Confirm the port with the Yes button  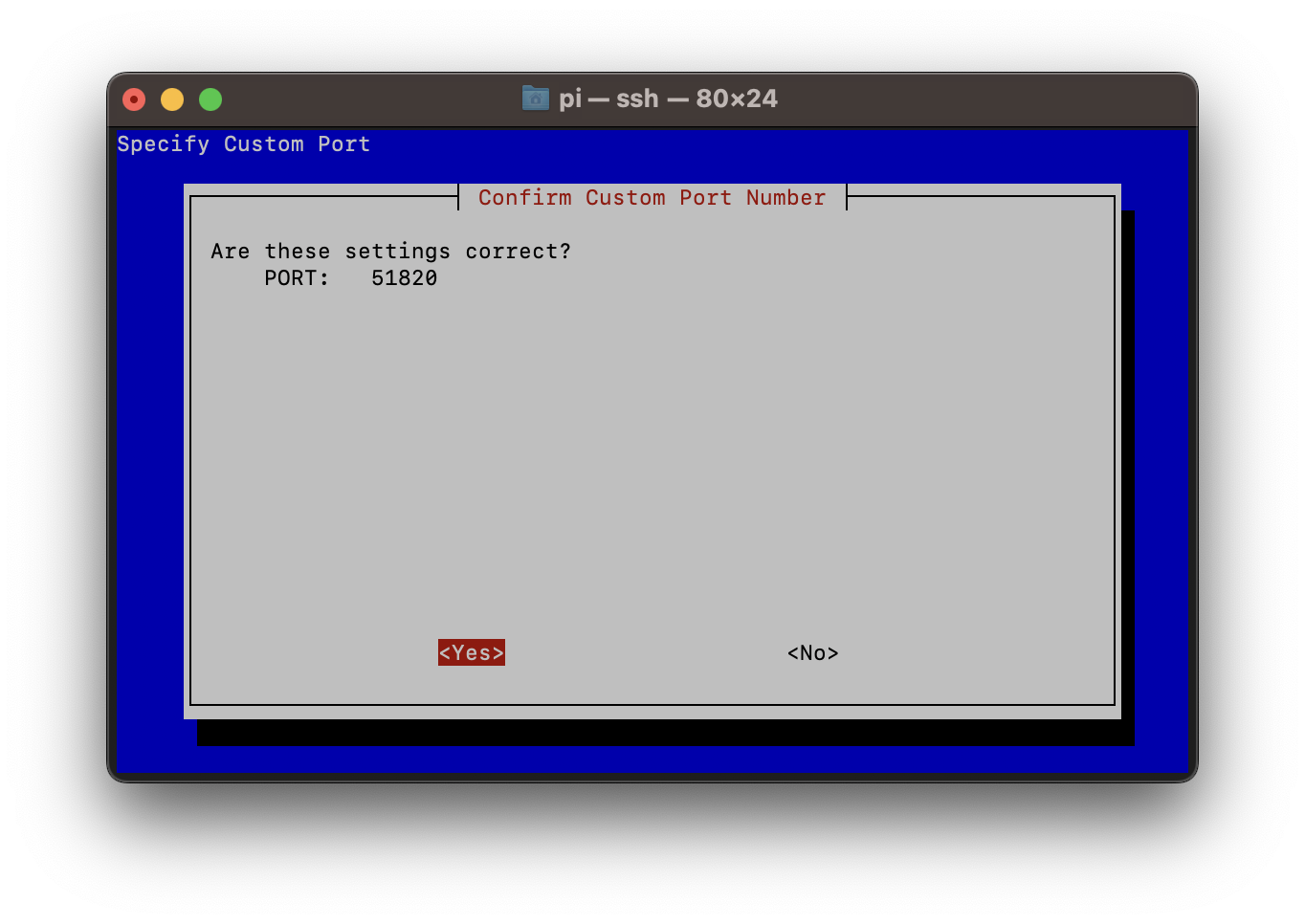coord(472,652)
